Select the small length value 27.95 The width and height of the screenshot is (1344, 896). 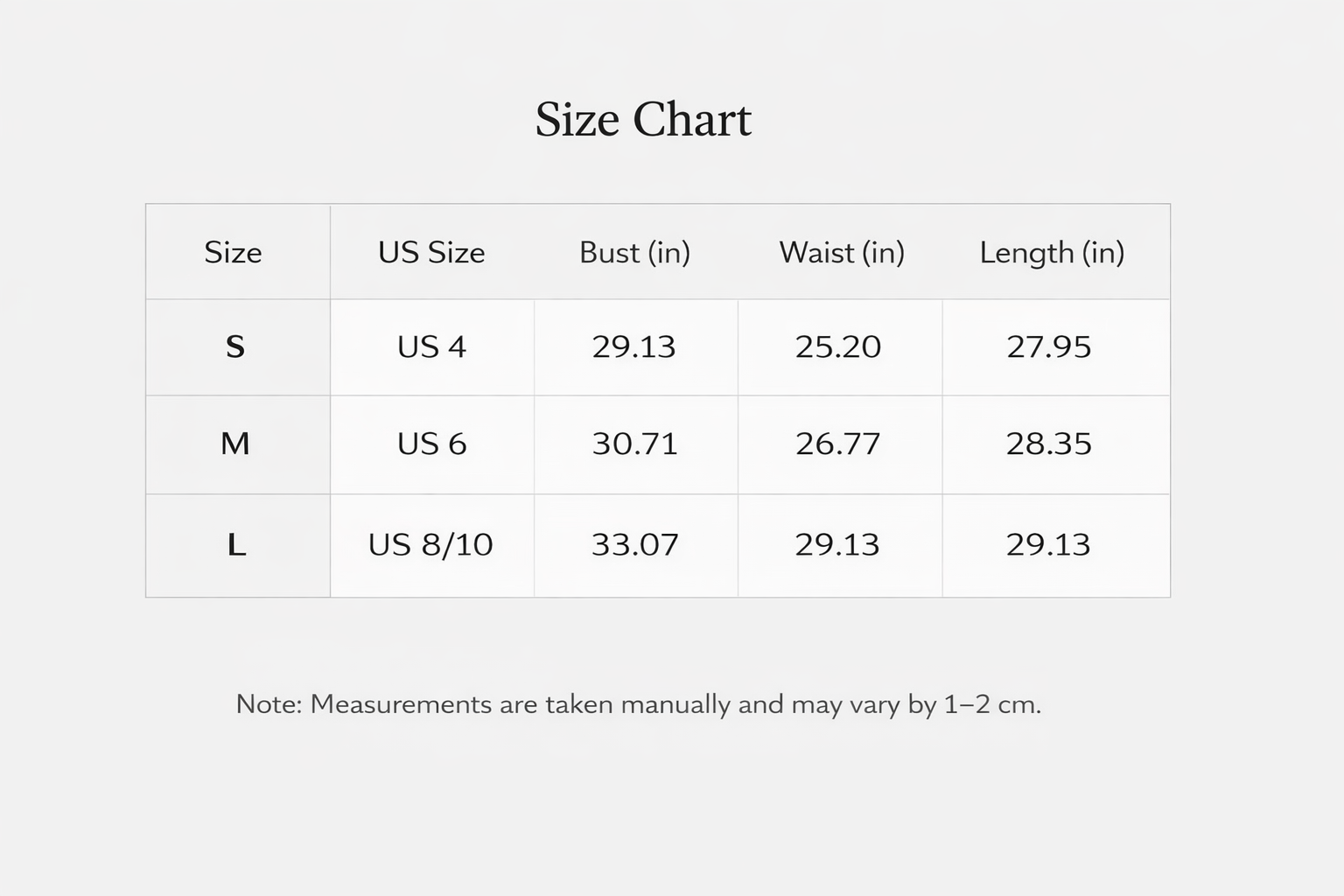click(1048, 347)
